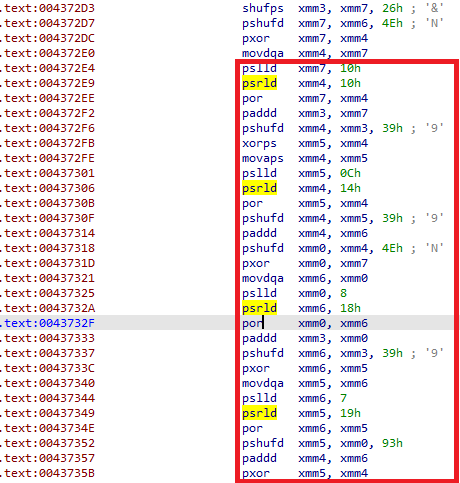
Task: Select address .text:0043730F
Action: coord(47,218)
